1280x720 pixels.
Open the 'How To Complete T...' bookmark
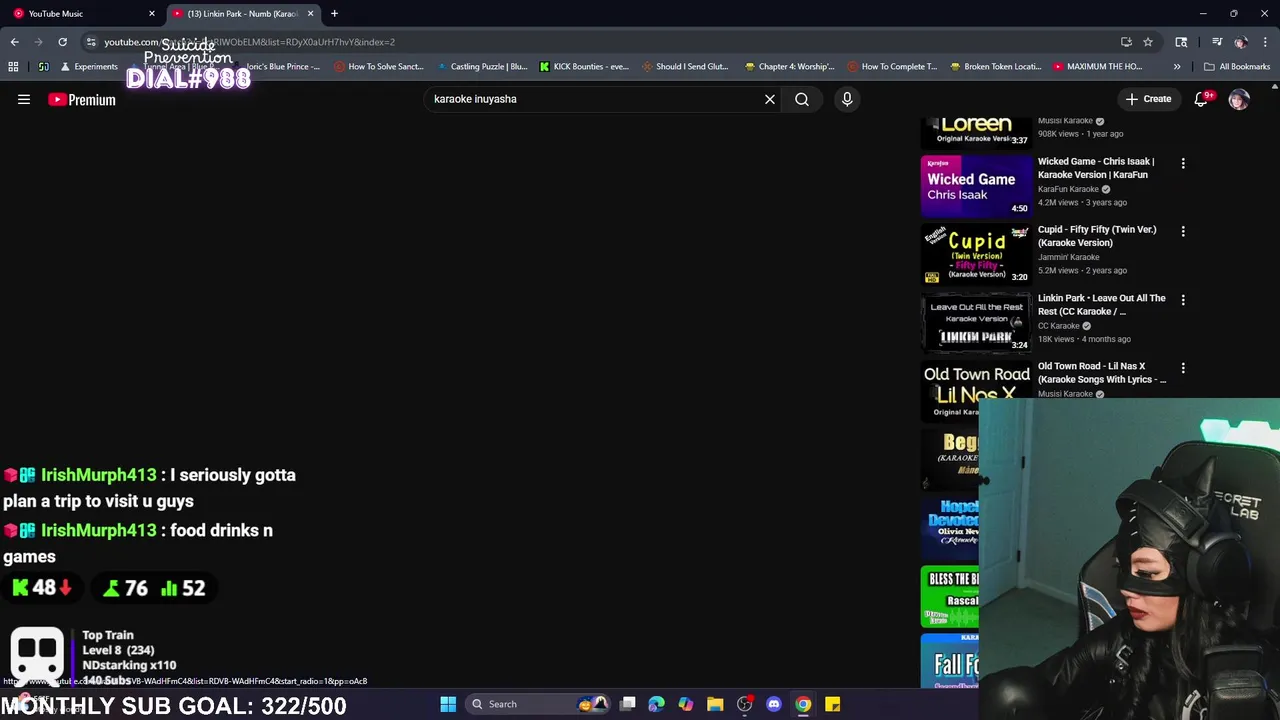(892, 66)
